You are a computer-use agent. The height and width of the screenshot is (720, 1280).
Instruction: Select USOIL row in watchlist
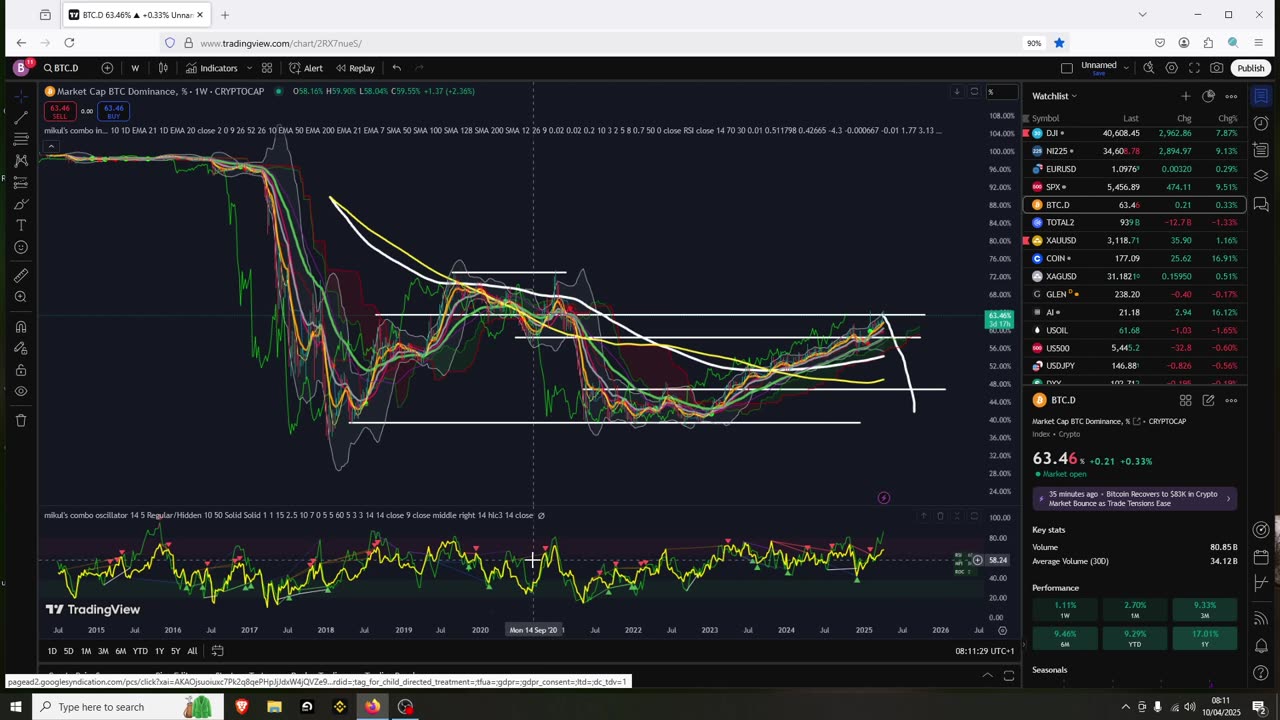(1134, 330)
